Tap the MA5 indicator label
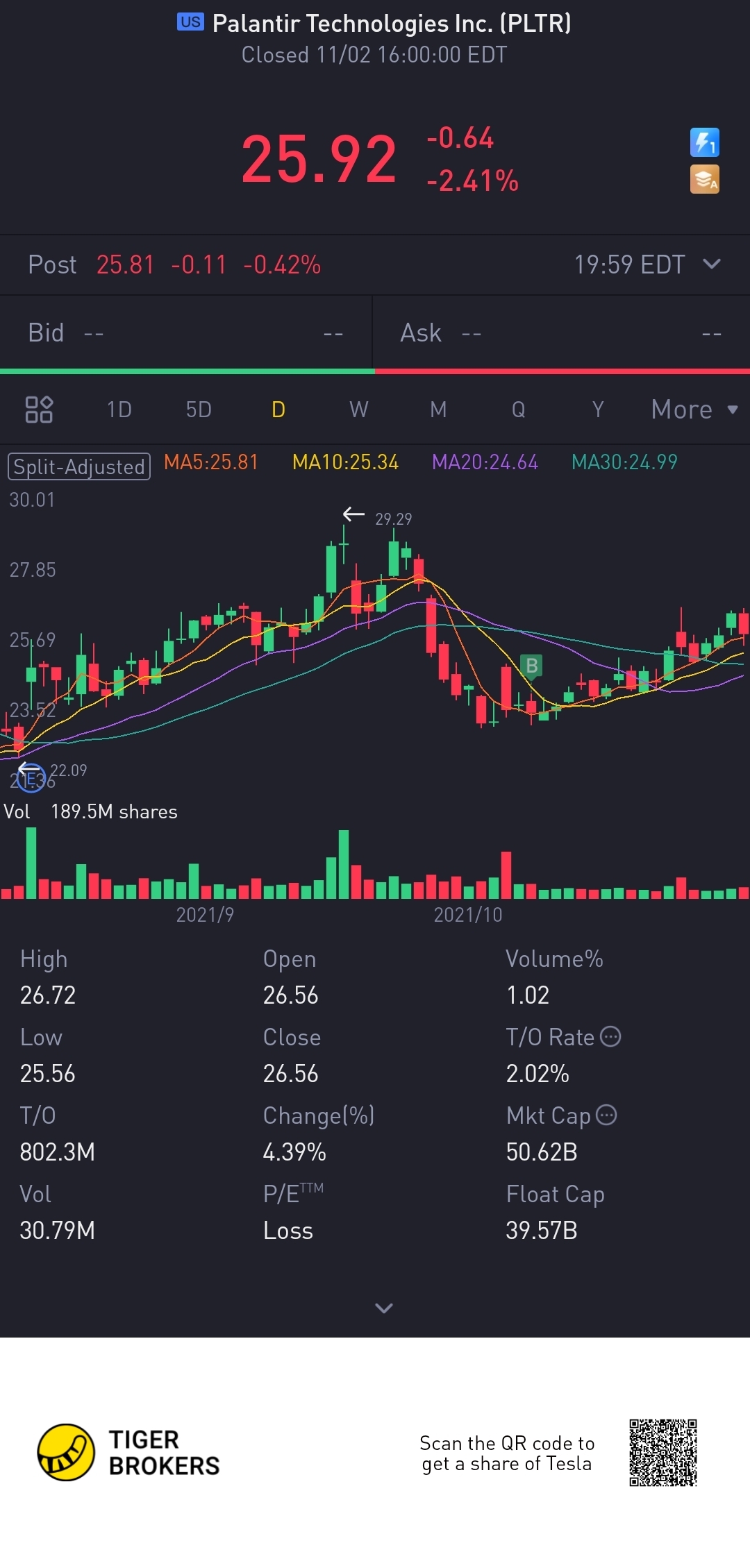This screenshot has height=1568, width=750. [x=211, y=462]
